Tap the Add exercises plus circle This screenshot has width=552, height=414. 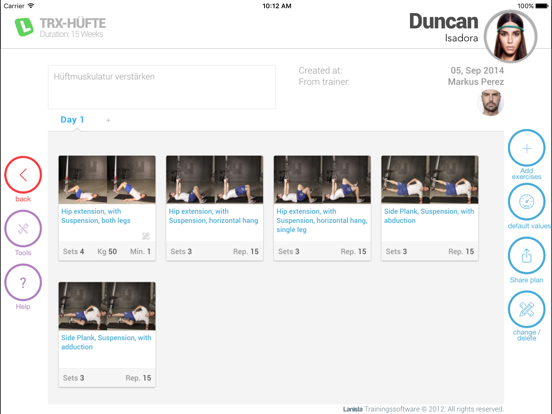tap(526, 148)
